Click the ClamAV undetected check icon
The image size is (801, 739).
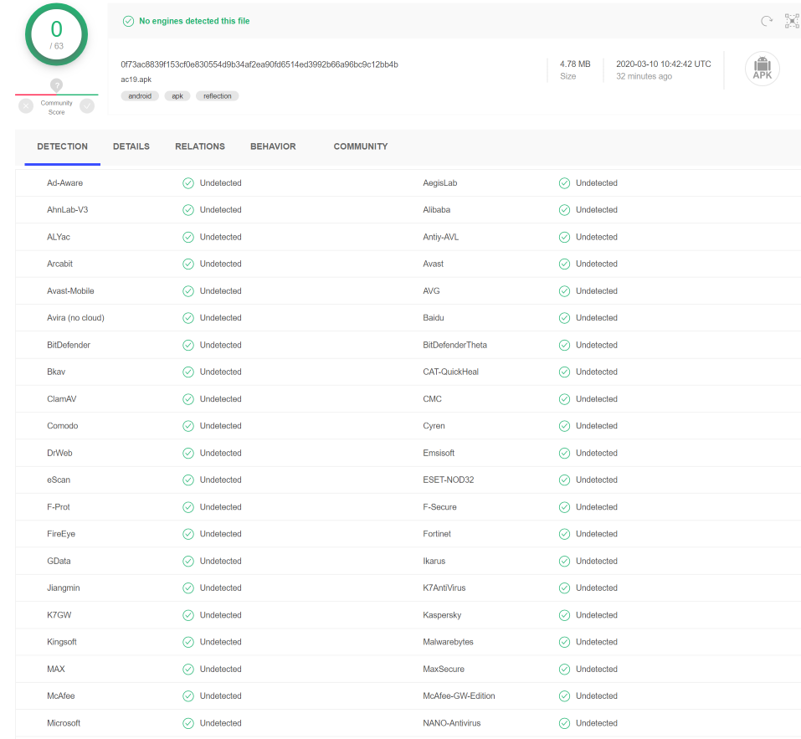[188, 399]
